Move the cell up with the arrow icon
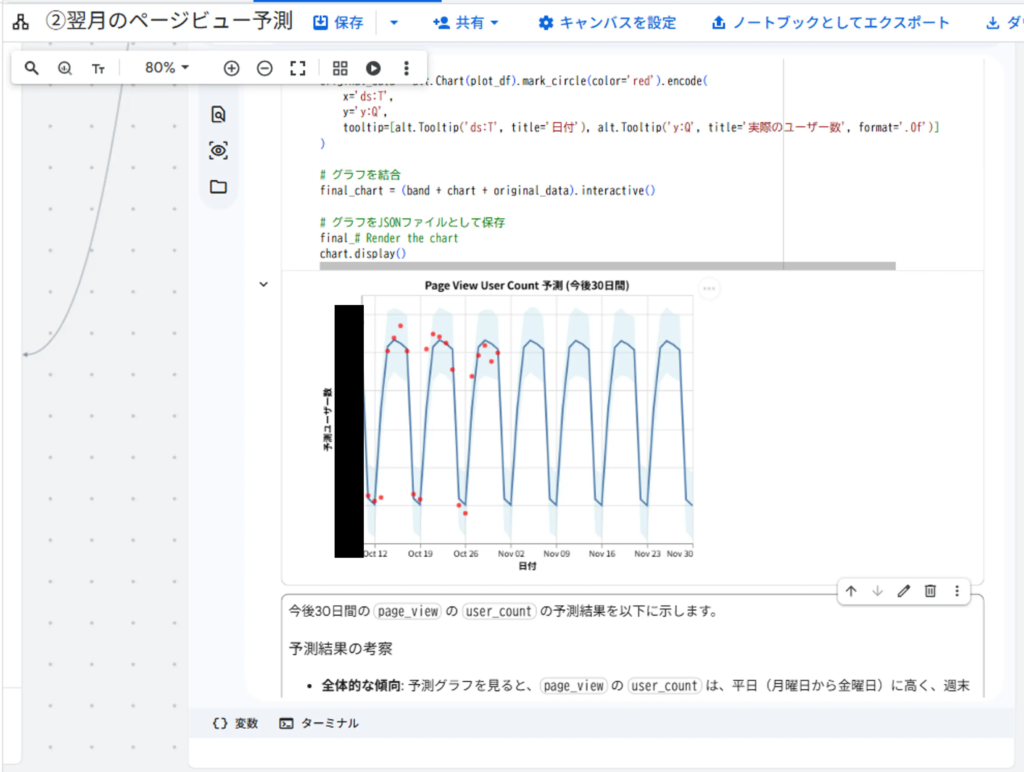1024x772 pixels. tap(851, 591)
